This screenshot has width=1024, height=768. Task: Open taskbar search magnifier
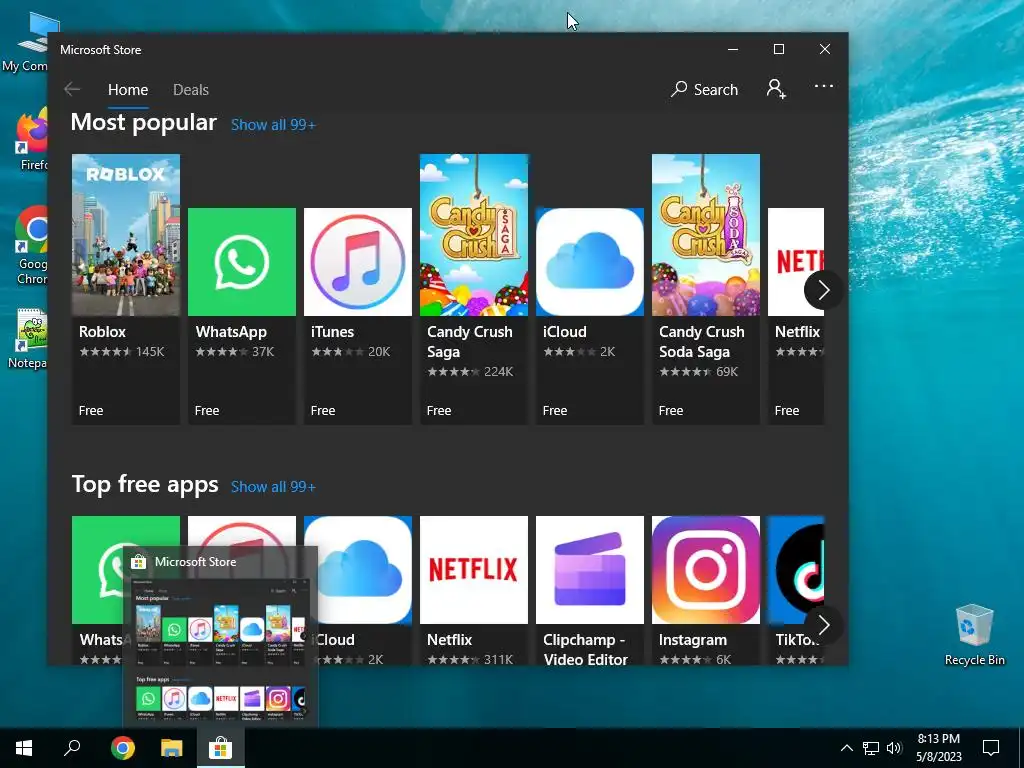72,748
